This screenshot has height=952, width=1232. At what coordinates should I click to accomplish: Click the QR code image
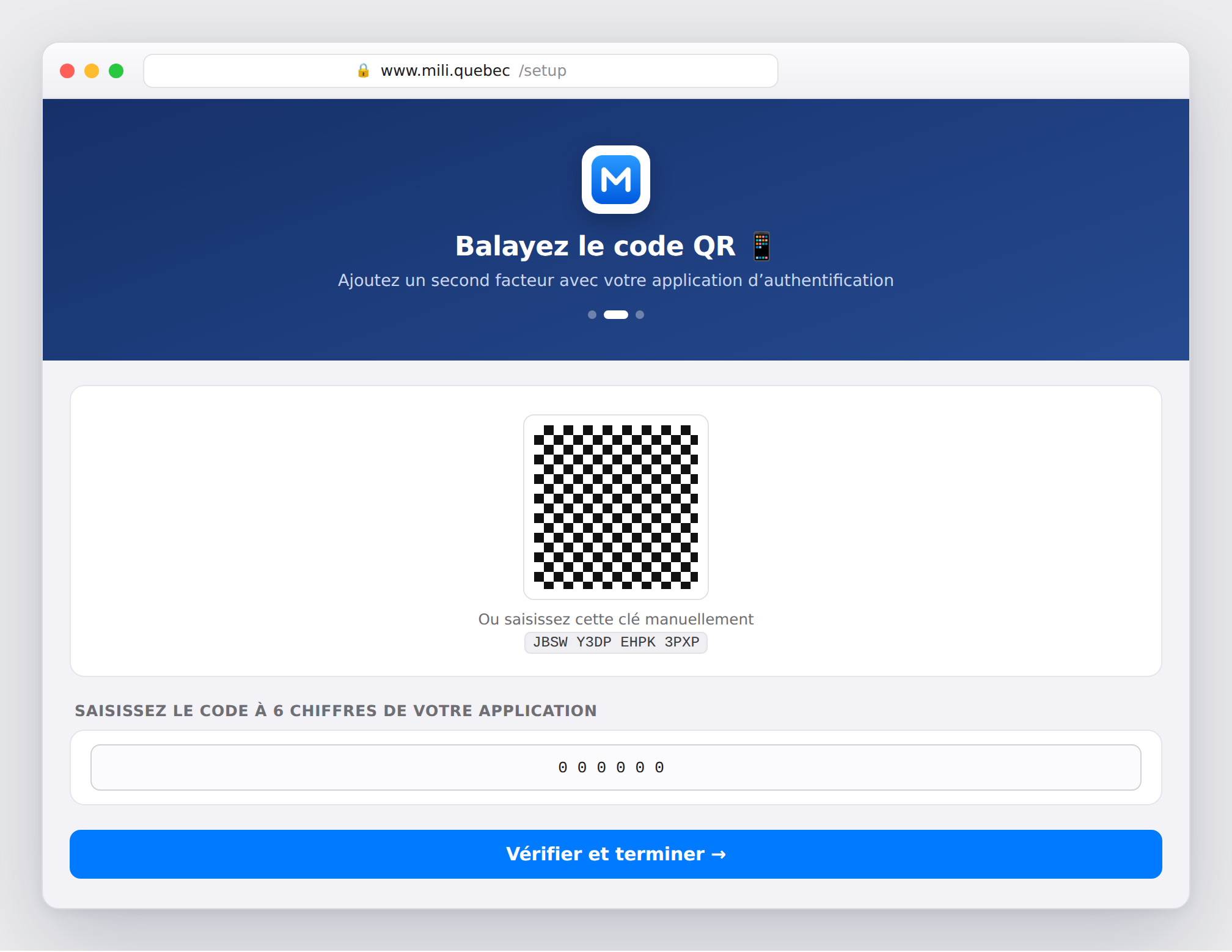point(615,507)
